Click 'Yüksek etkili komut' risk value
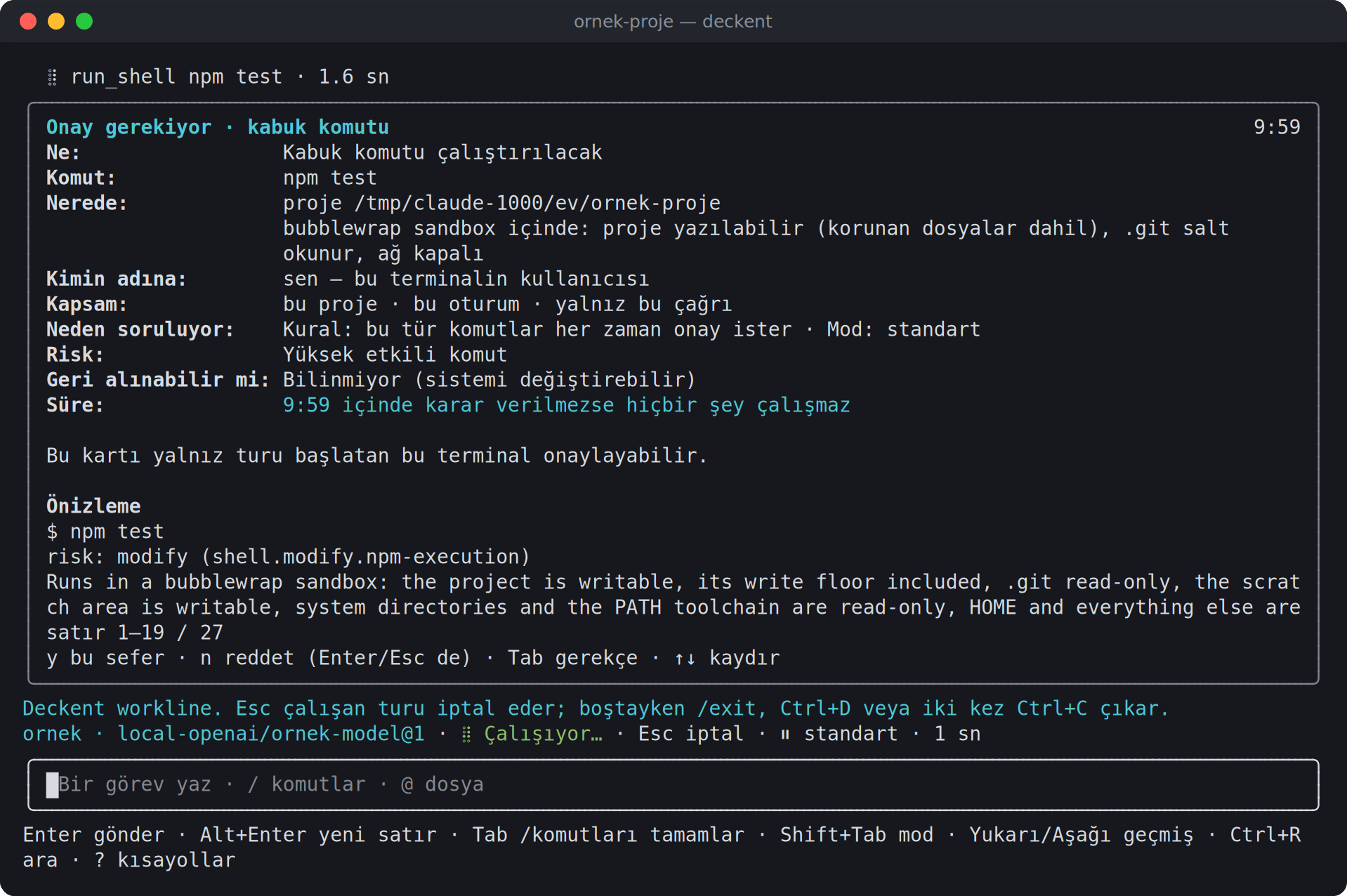Image resolution: width=1347 pixels, height=896 pixels. coord(395,355)
